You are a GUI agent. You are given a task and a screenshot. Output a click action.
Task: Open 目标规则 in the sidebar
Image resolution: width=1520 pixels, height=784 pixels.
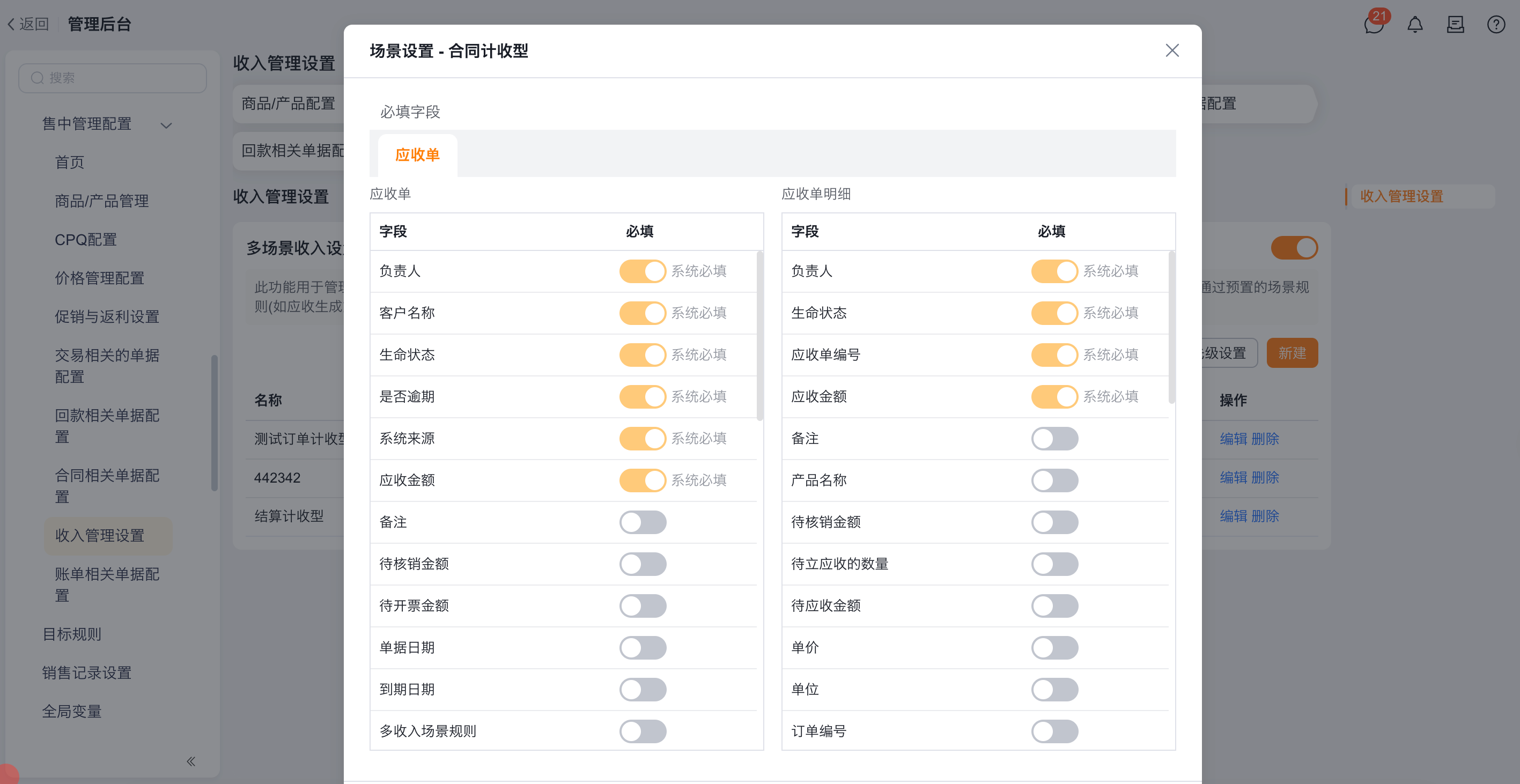[71, 634]
